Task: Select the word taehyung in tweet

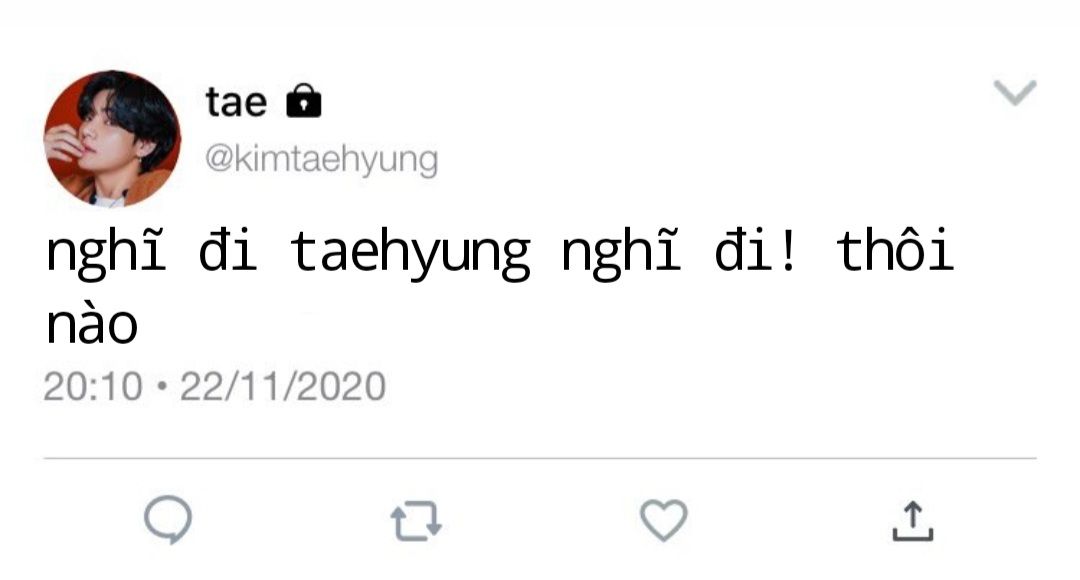Action: (411, 253)
